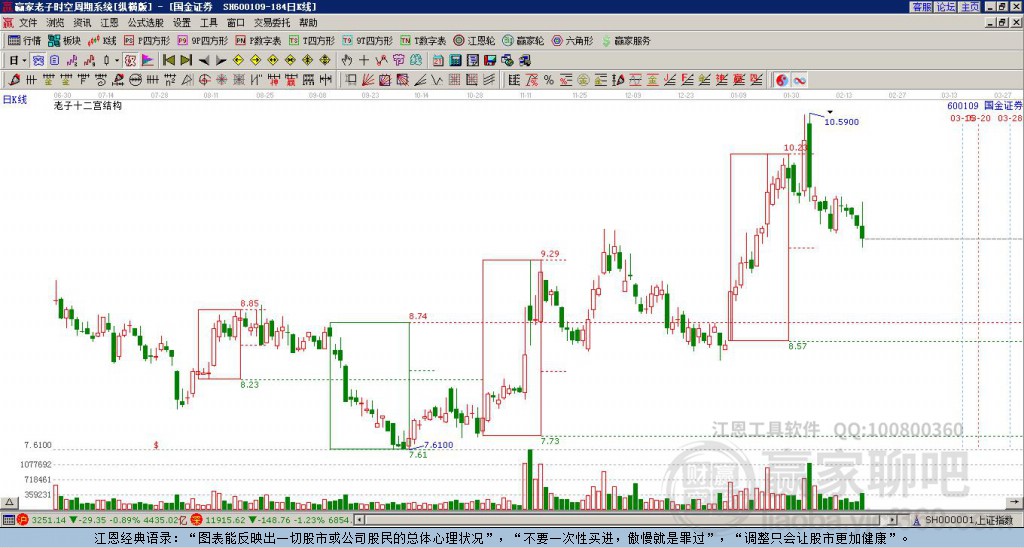
Task: Open the 公式选股 menu
Action: point(146,23)
